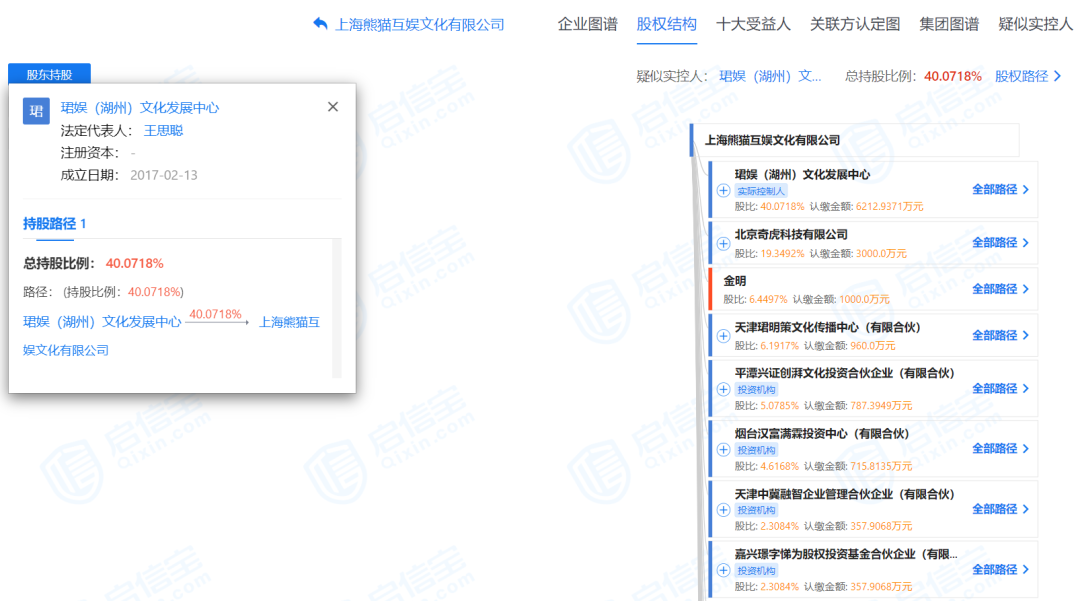
Task: Click 上海熊猫互娱 target in shareholding path
Action: tap(289, 321)
